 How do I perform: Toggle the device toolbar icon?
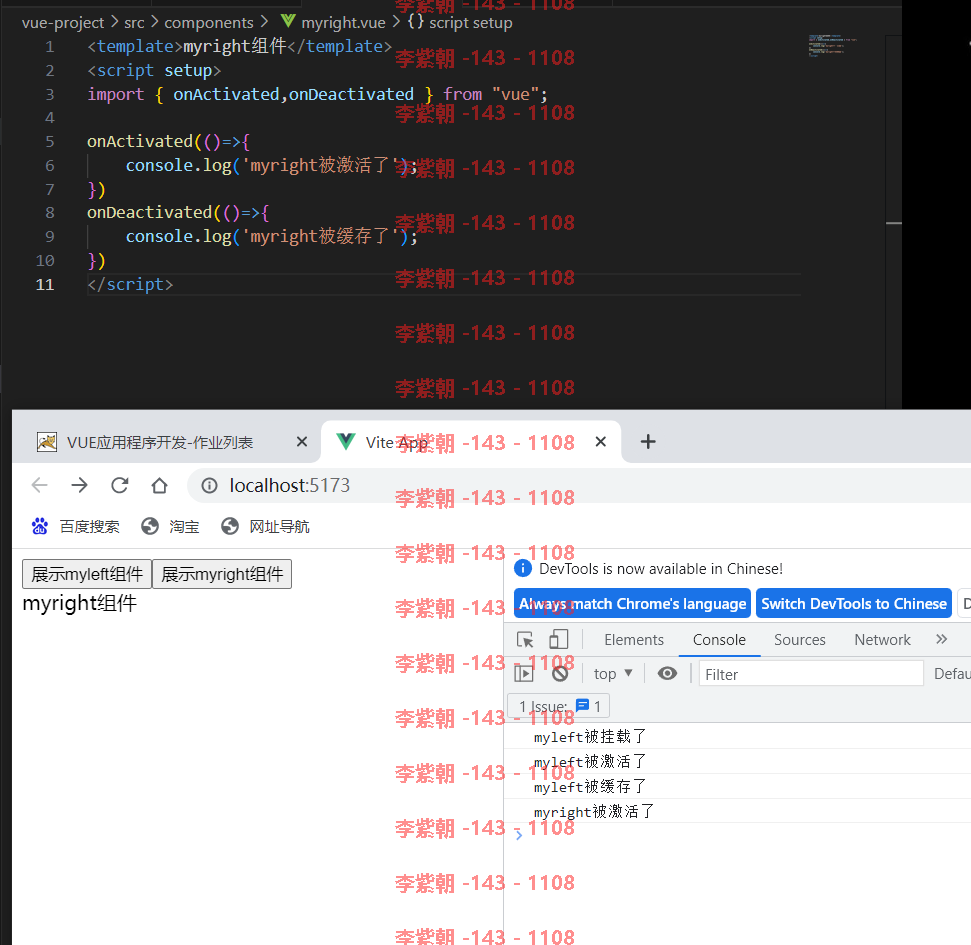[x=559, y=640]
